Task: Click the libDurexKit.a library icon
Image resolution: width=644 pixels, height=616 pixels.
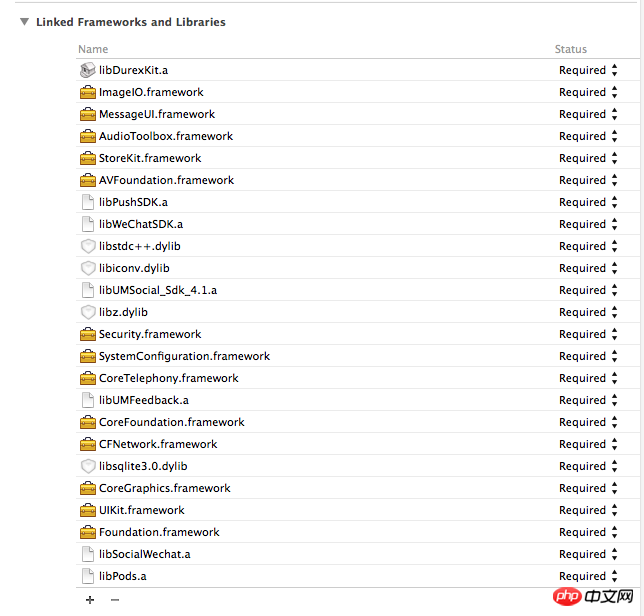Action: 87,70
